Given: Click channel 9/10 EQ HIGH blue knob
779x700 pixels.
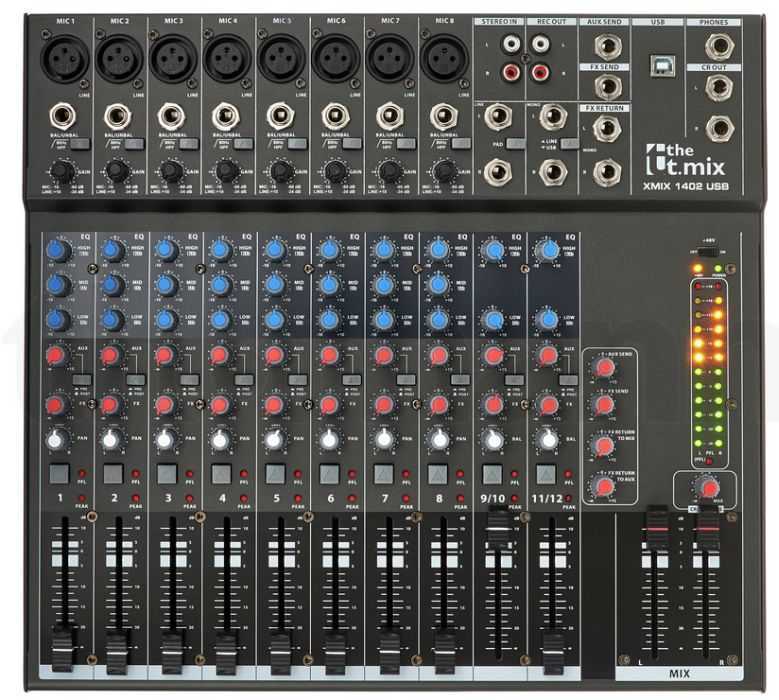Looking at the screenshot, I should click(x=493, y=250).
